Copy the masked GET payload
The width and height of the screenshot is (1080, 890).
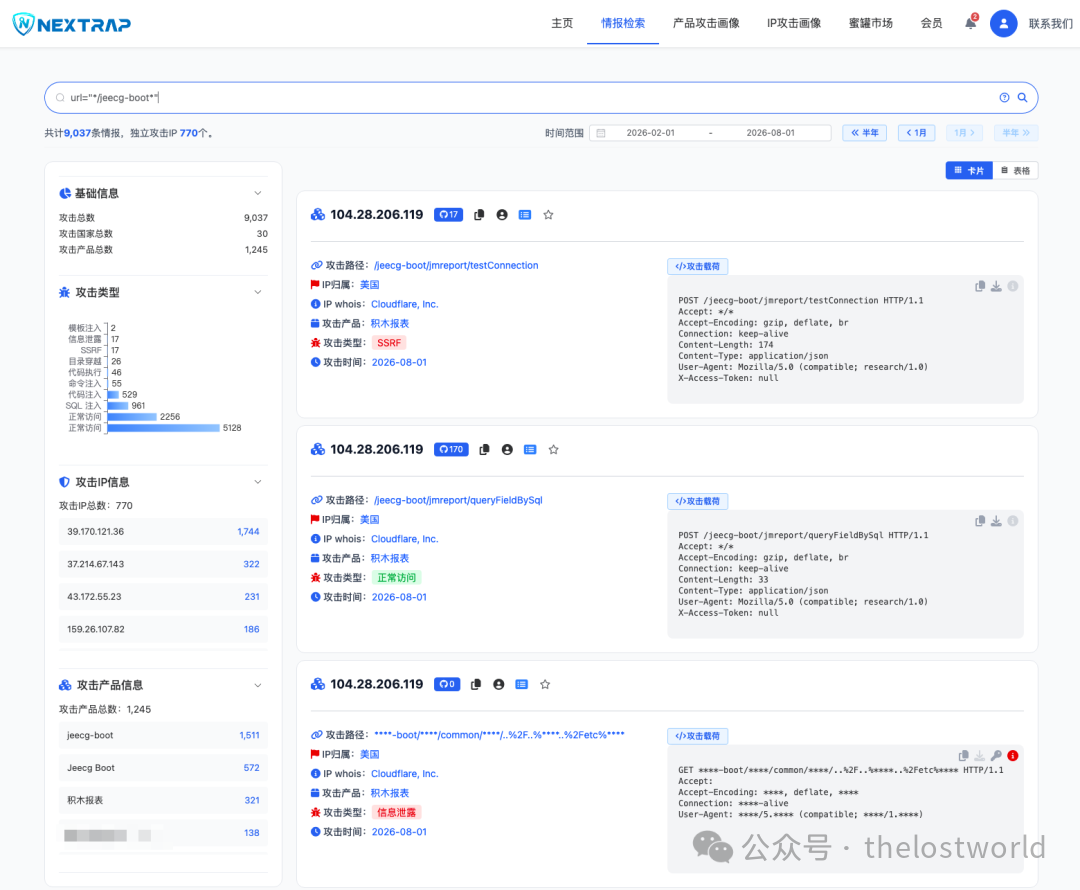[964, 756]
